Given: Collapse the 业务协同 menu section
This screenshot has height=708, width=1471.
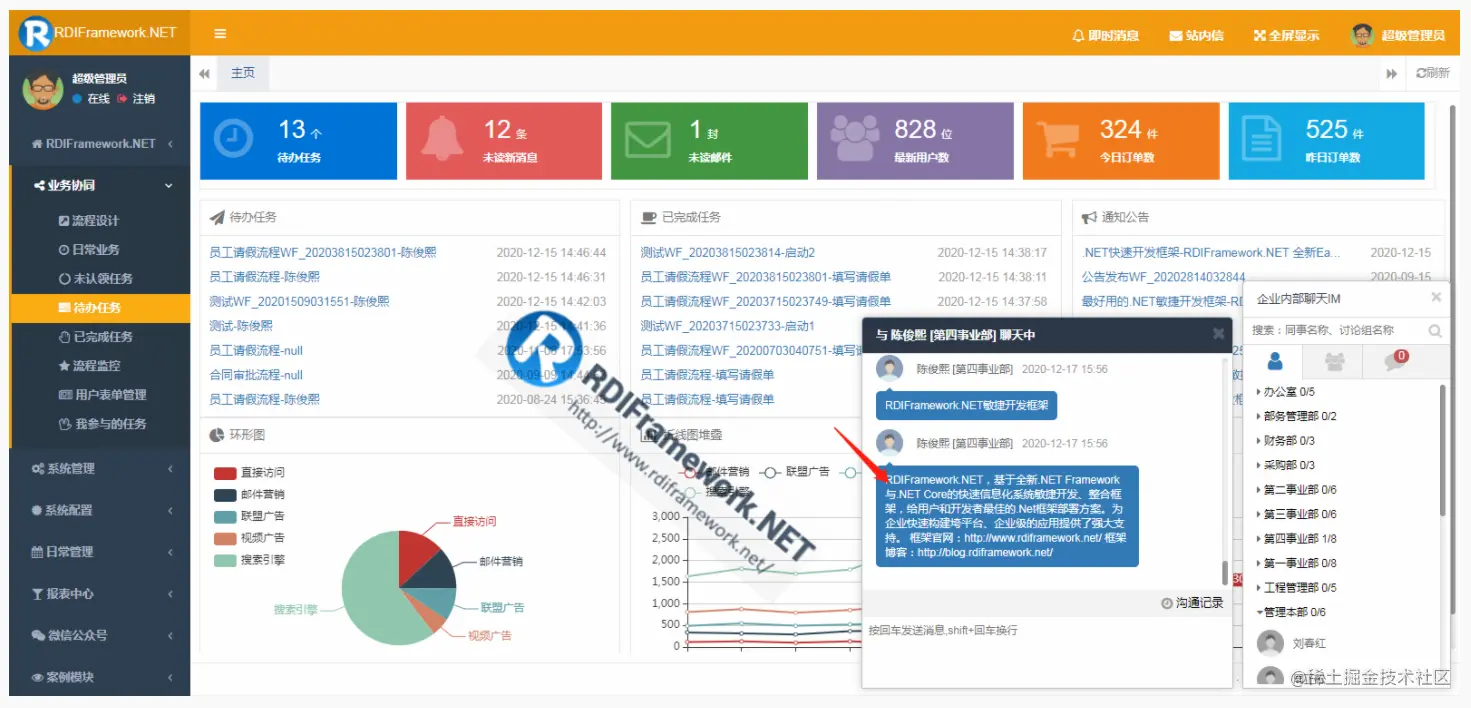Looking at the screenshot, I should tap(100, 185).
